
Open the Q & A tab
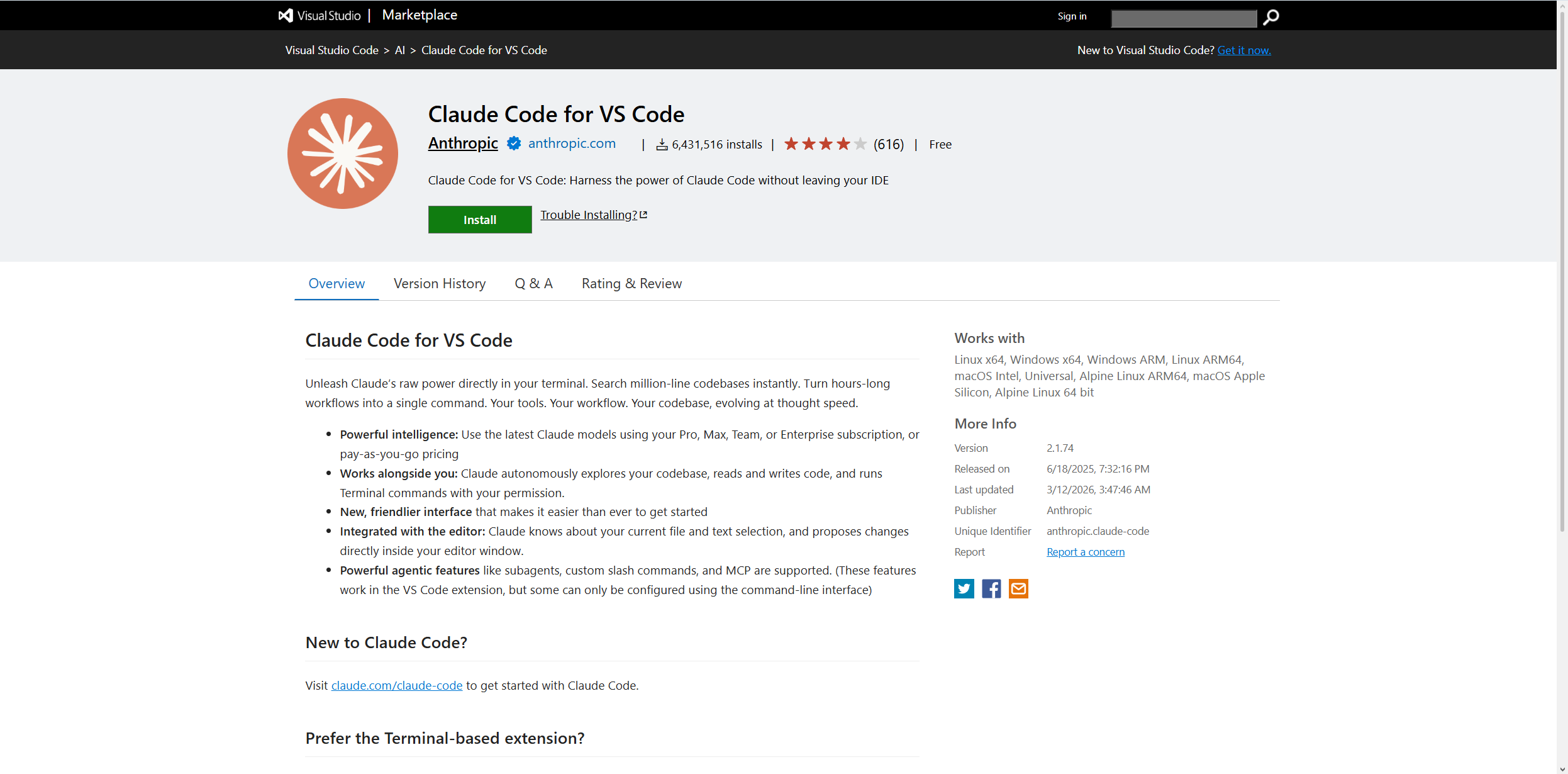(x=533, y=283)
